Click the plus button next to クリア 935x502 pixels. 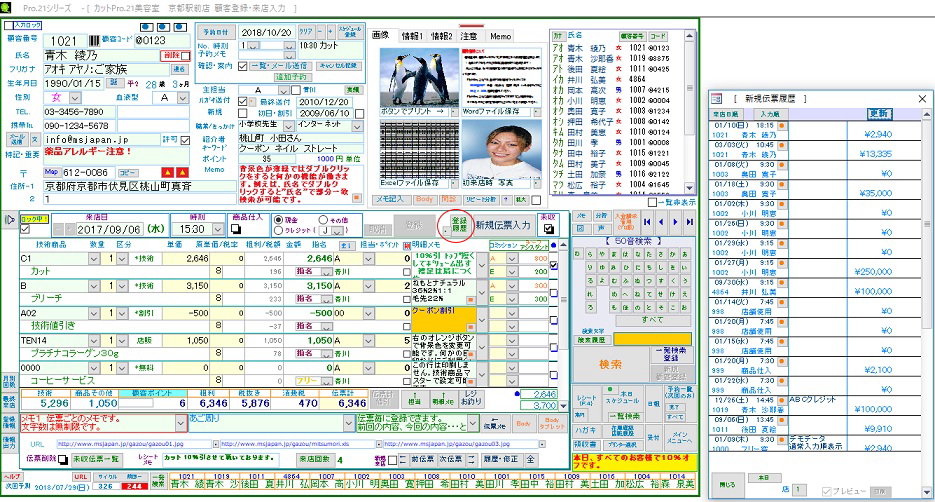click(330, 32)
